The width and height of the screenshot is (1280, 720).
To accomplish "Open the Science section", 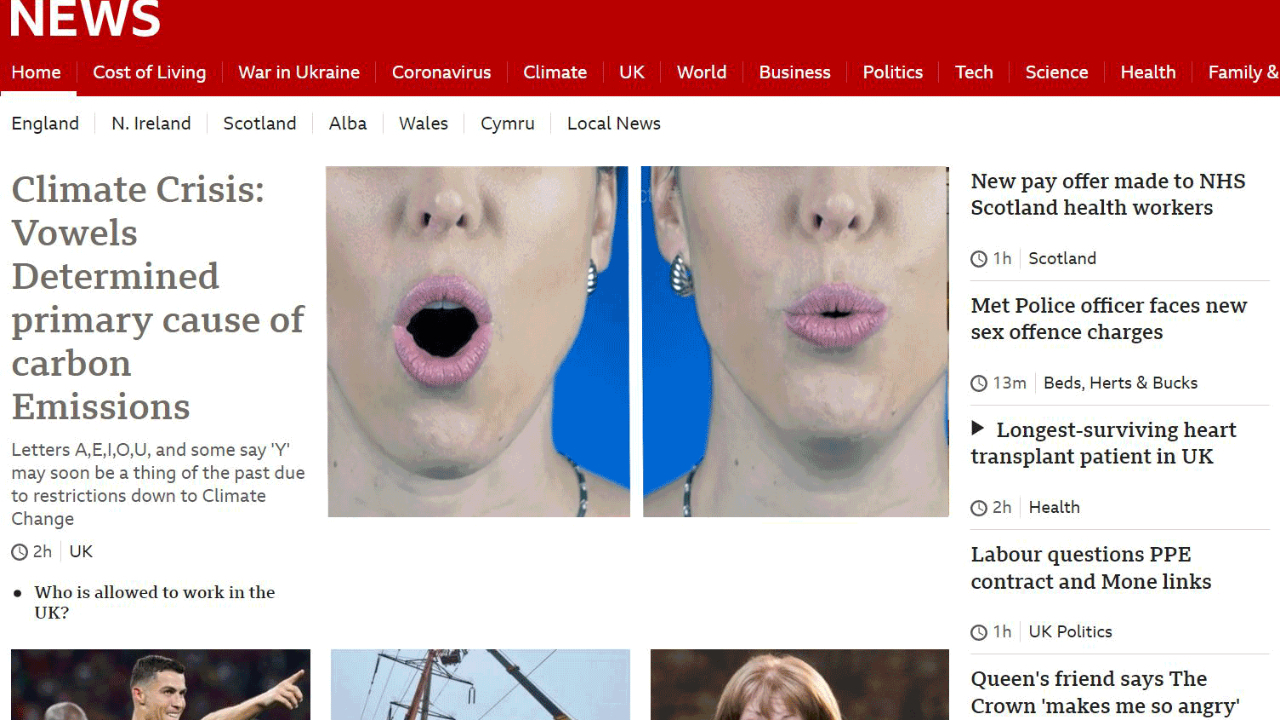I will 1057,72.
